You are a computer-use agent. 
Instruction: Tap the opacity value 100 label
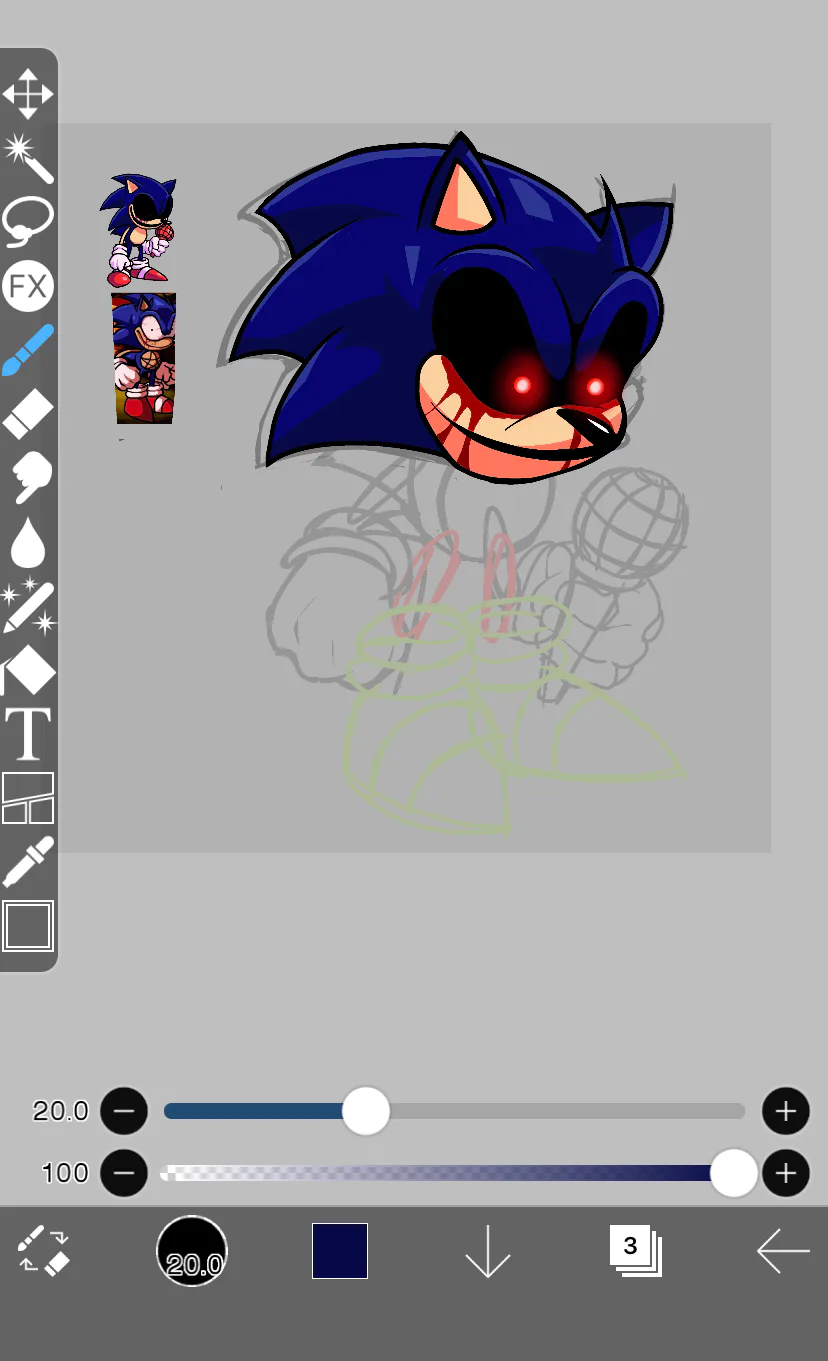[65, 1173]
